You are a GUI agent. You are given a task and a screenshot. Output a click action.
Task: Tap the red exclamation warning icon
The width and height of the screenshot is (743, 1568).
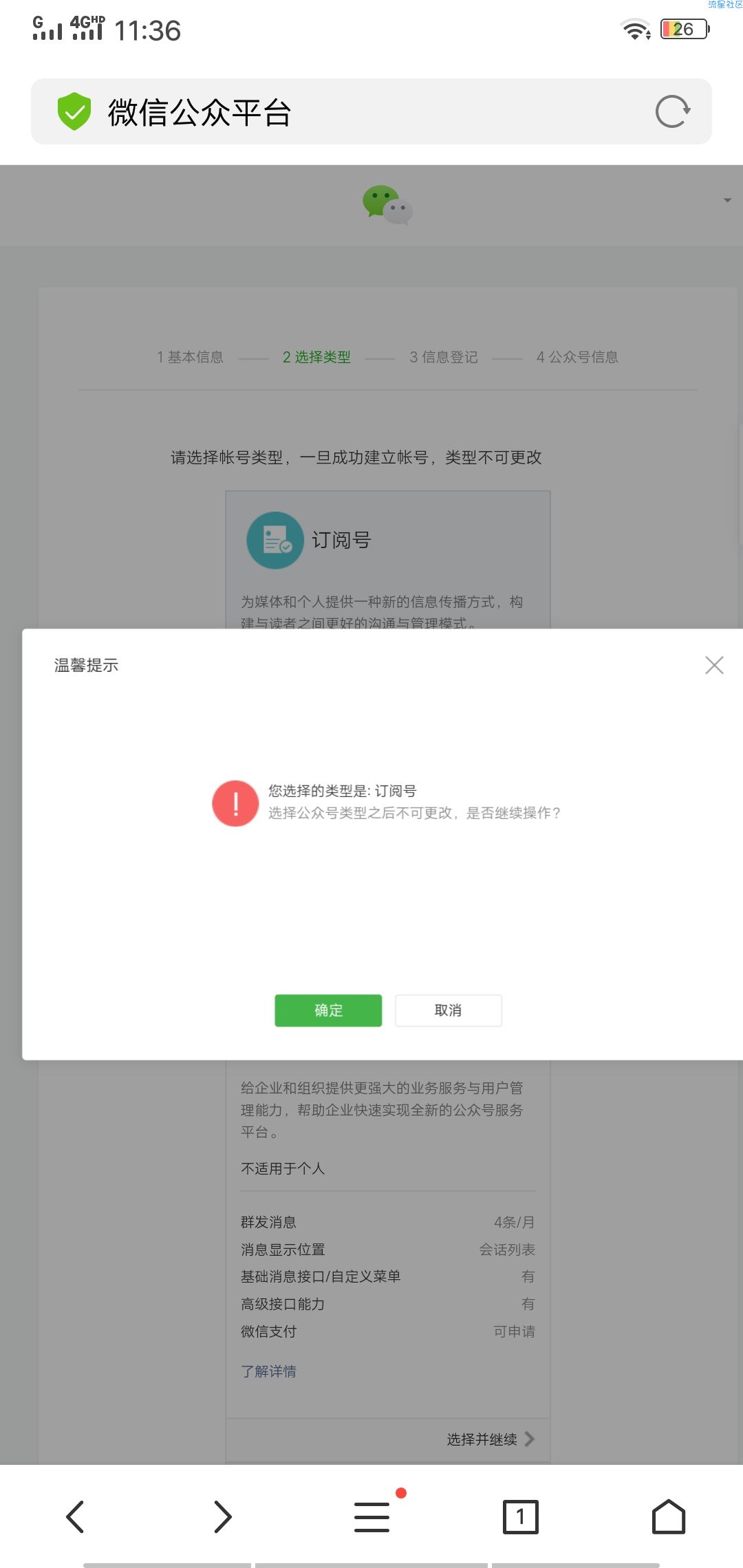click(x=235, y=803)
